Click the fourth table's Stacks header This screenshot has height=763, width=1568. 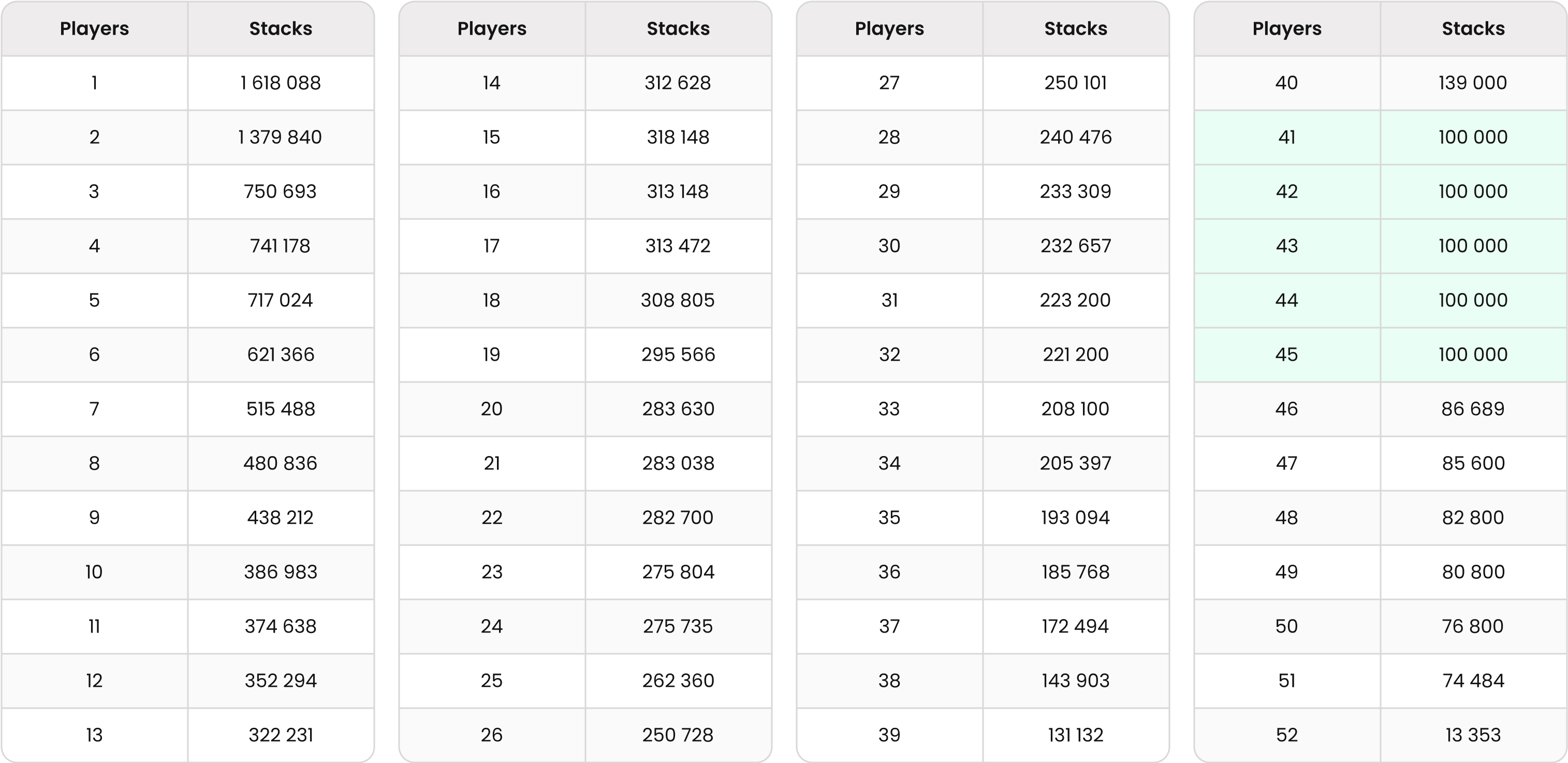[1473, 28]
